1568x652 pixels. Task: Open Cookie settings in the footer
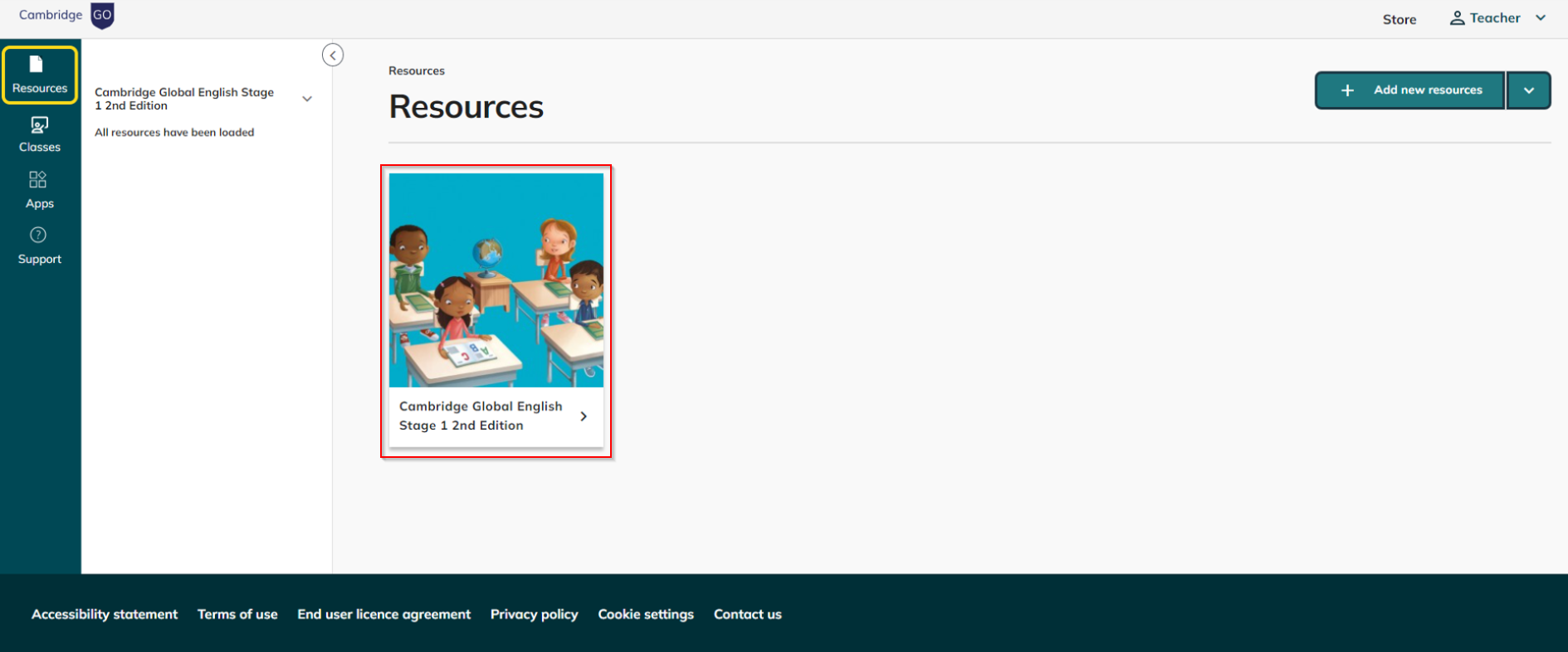coord(646,615)
